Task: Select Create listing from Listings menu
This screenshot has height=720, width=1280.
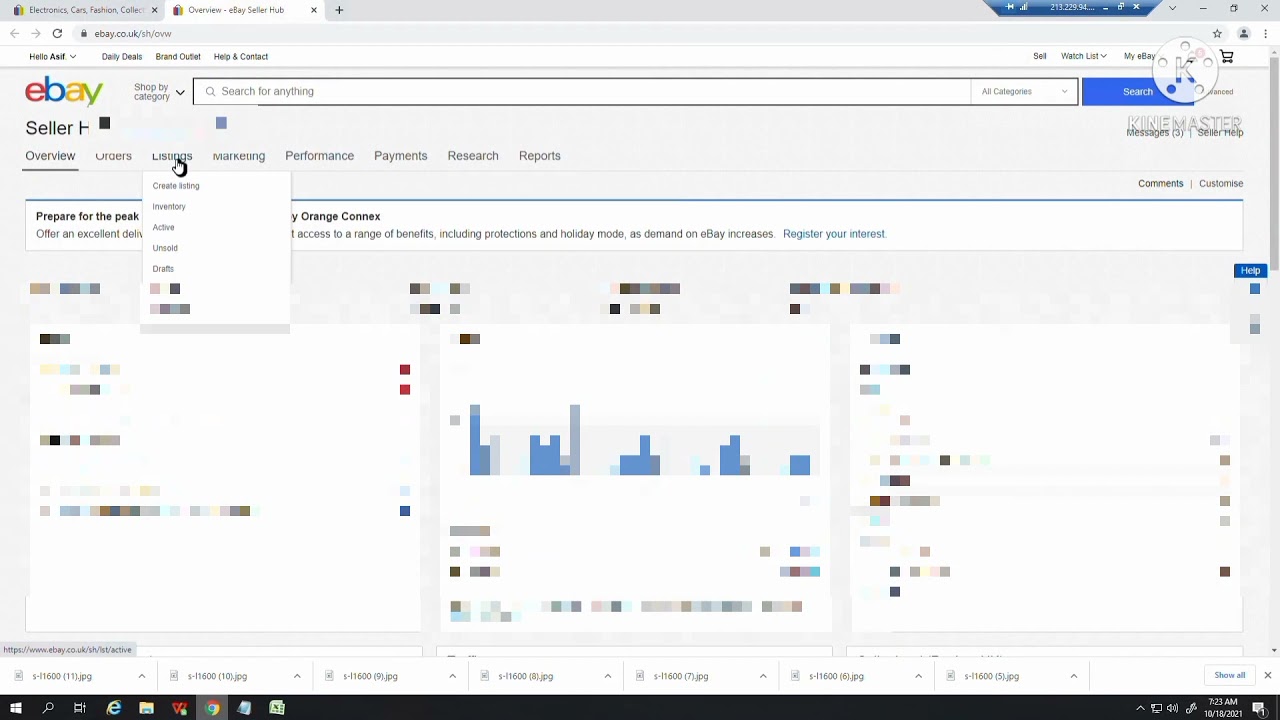Action: tap(176, 186)
